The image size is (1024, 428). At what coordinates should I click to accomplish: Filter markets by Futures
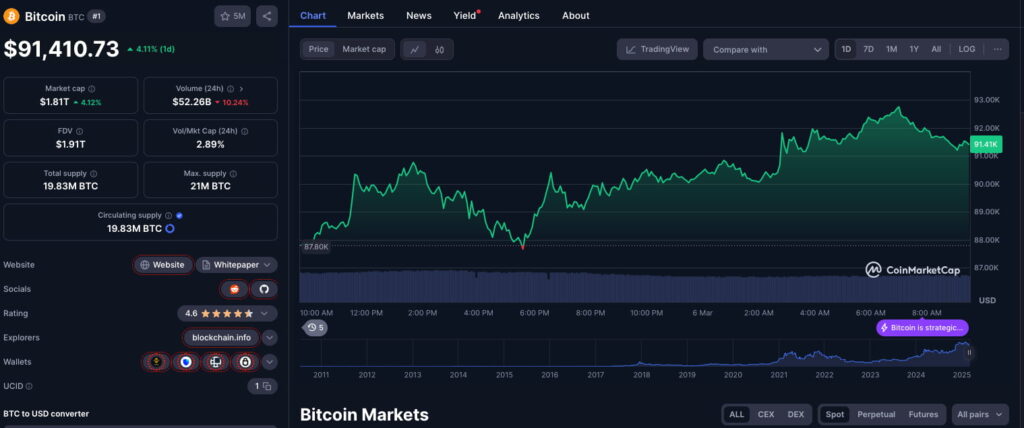click(x=923, y=414)
